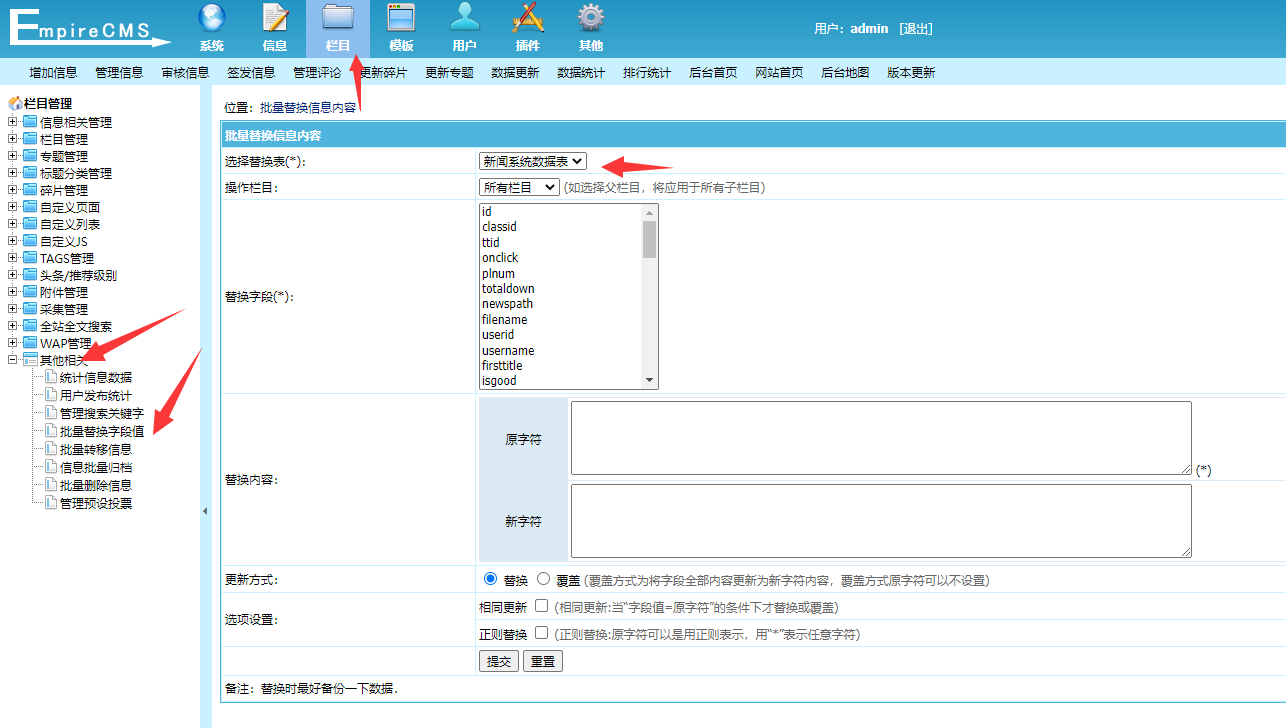Open the 管理信息 menu item
This screenshot has width=1286, height=728.
(x=118, y=71)
